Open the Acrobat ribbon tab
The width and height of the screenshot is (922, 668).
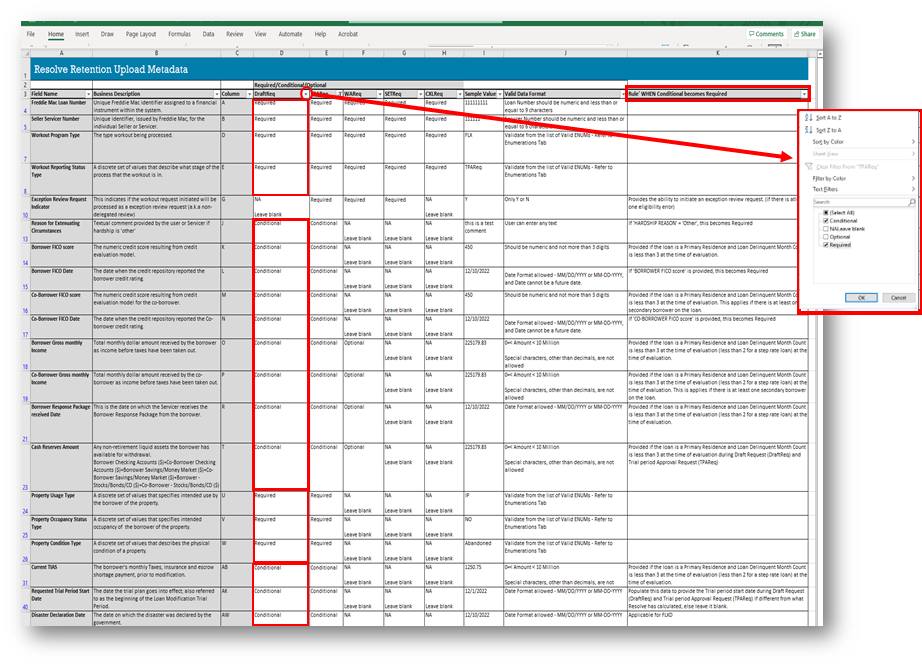pyautogui.click(x=348, y=34)
